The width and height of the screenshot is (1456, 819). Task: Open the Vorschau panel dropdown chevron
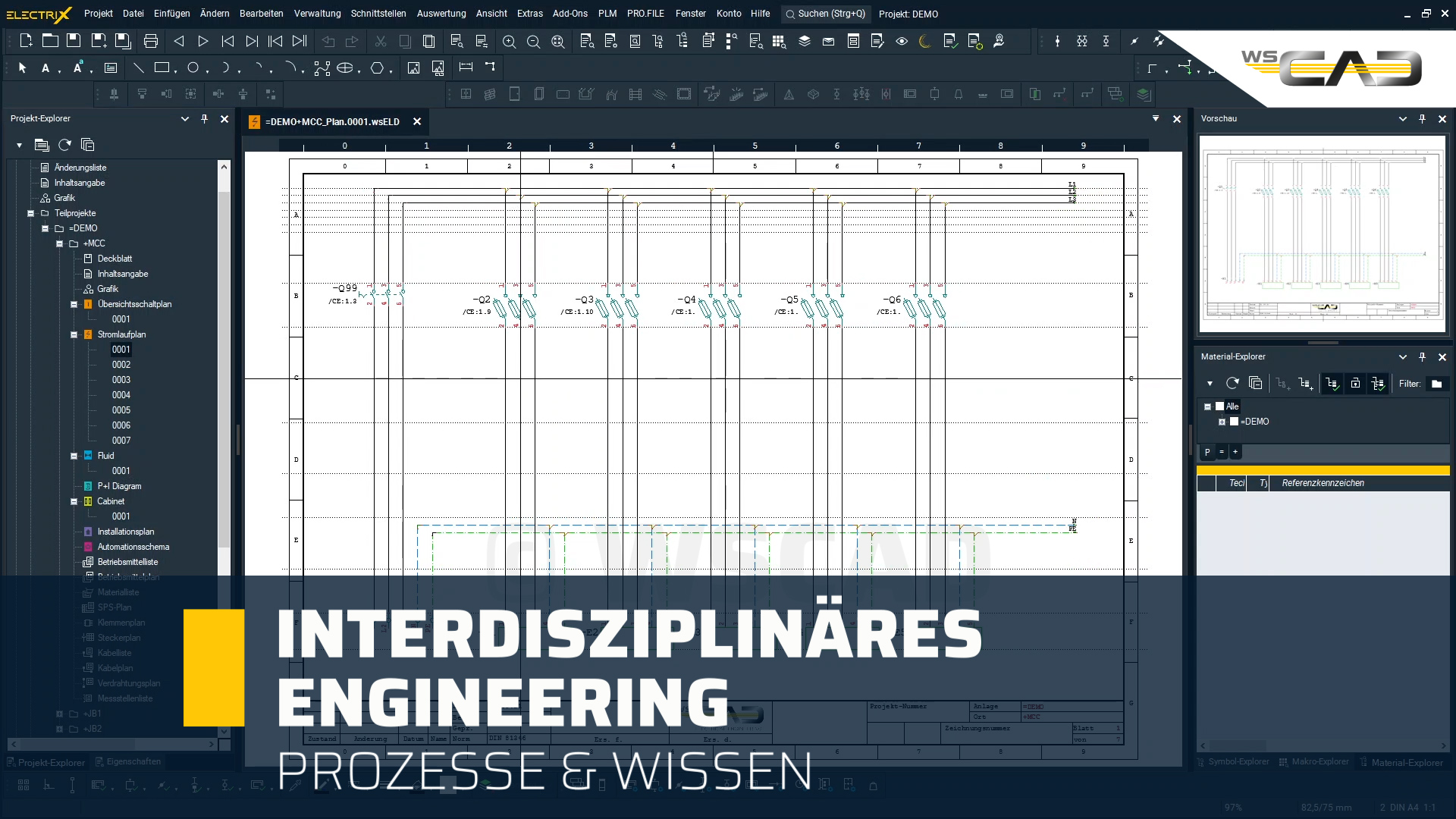point(1401,119)
